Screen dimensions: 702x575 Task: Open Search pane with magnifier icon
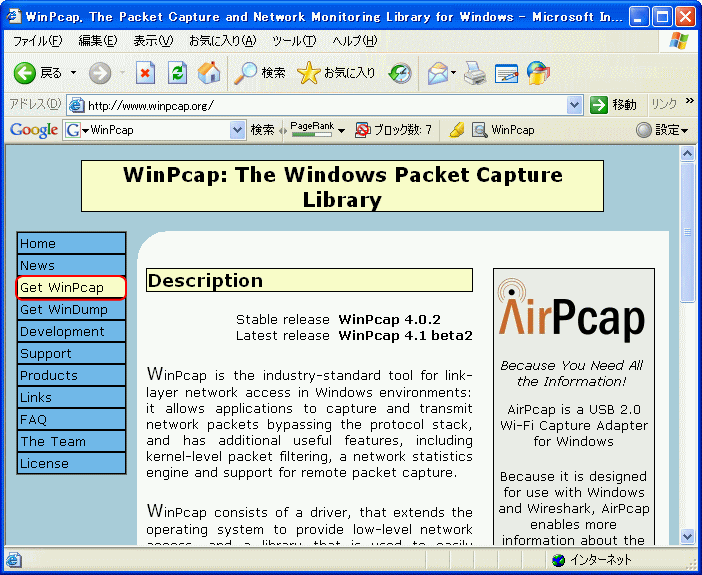[260, 73]
